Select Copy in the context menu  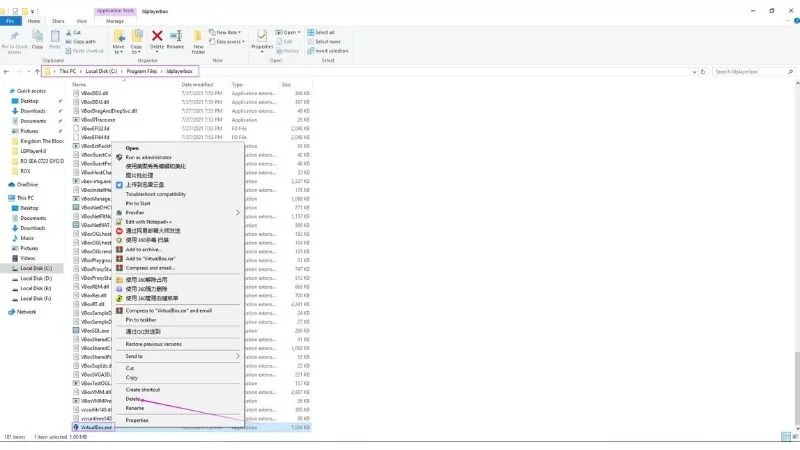pyautogui.click(x=132, y=377)
